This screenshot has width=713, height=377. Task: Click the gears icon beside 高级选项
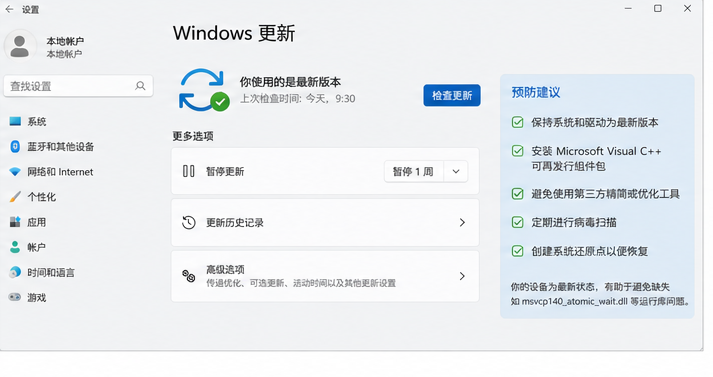189,276
